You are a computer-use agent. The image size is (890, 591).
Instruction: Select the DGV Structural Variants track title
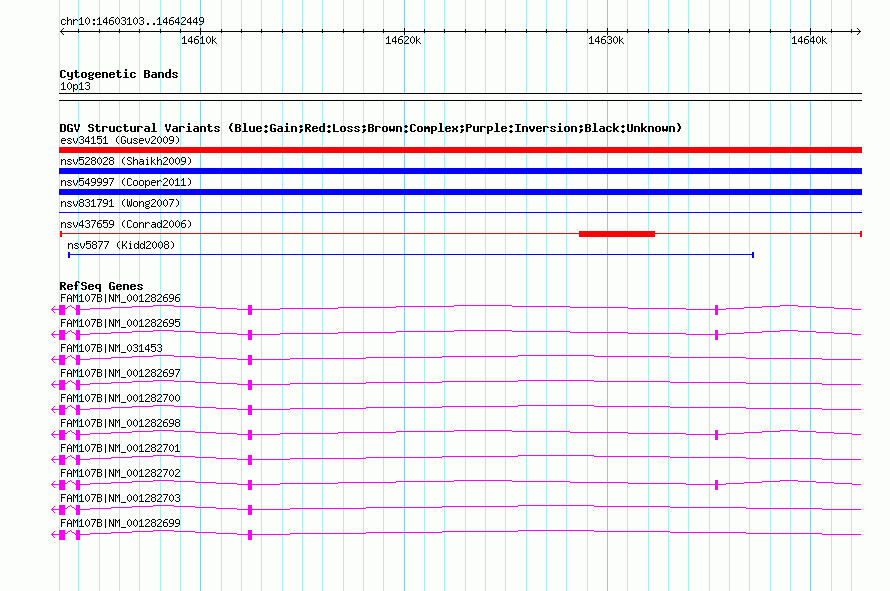pyautogui.click(x=371, y=128)
